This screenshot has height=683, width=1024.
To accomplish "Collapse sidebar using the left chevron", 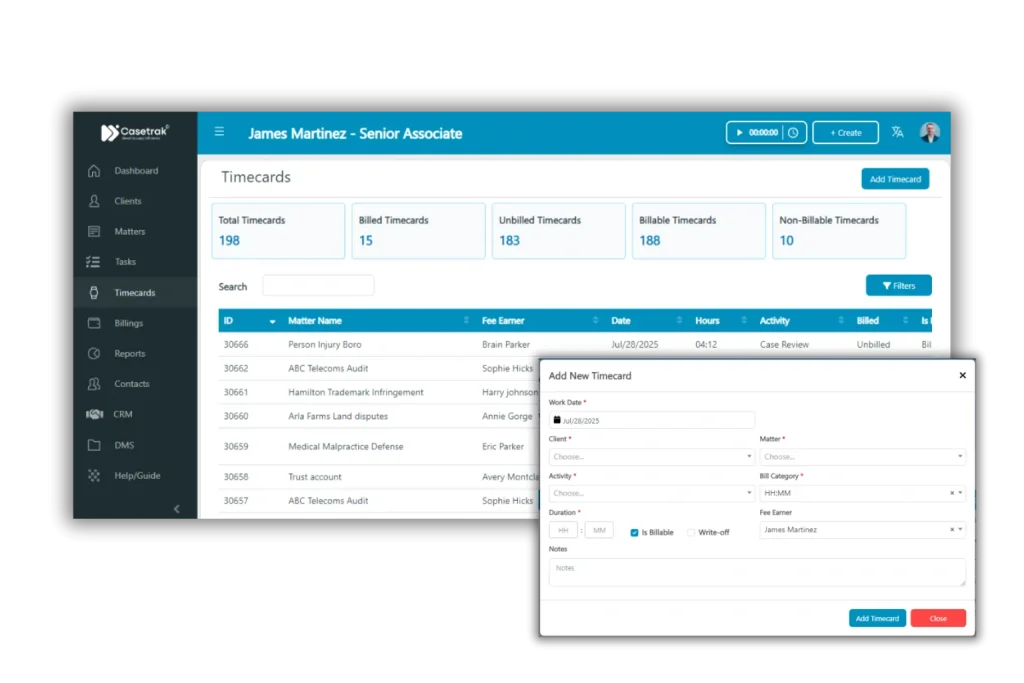I will pyautogui.click(x=177, y=509).
